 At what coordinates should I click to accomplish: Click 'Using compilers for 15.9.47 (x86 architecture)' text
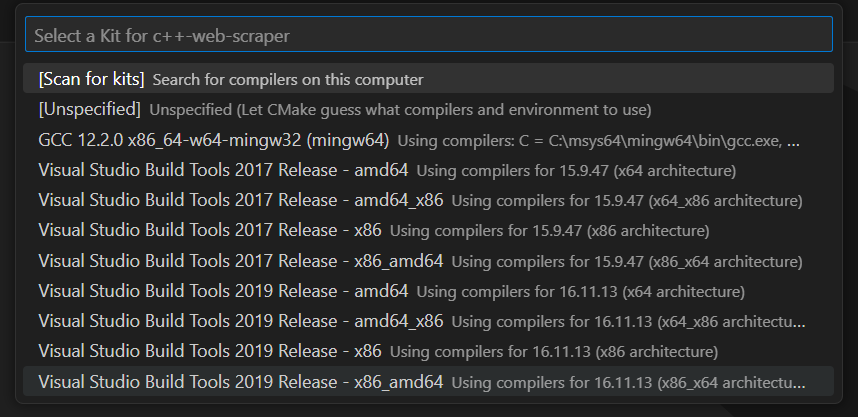point(549,231)
